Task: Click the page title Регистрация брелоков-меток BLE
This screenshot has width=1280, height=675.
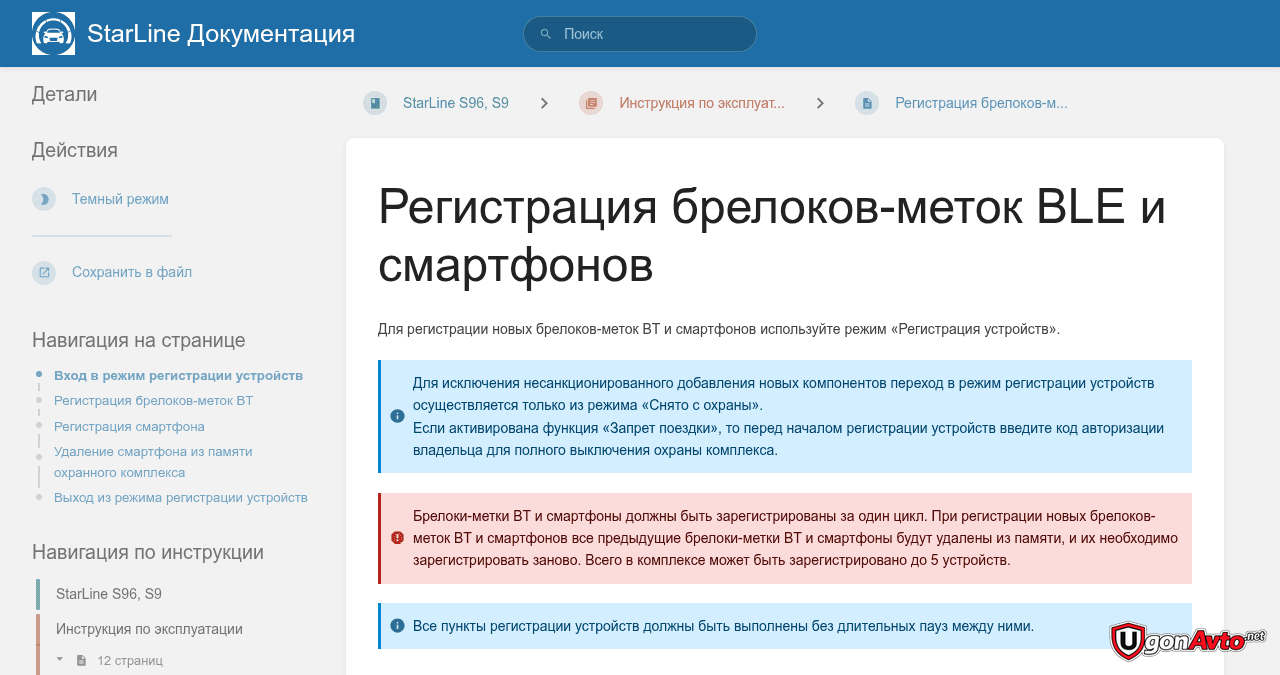Action: pyautogui.click(x=772, y=236)
